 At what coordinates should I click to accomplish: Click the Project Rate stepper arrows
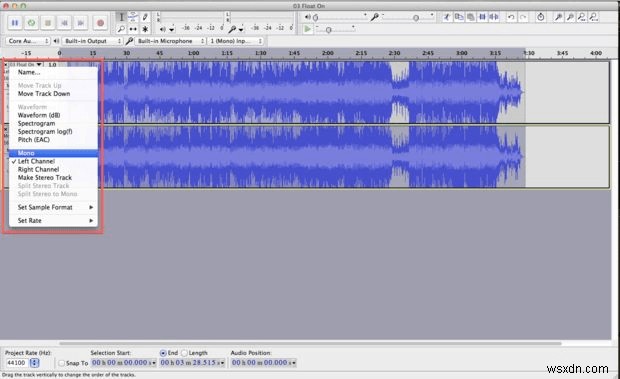click(x=34, y=363)
